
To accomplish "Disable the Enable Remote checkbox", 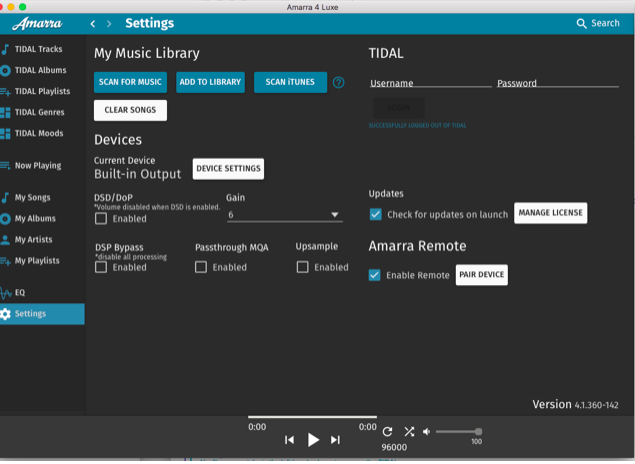I will (x=375, y=275).
